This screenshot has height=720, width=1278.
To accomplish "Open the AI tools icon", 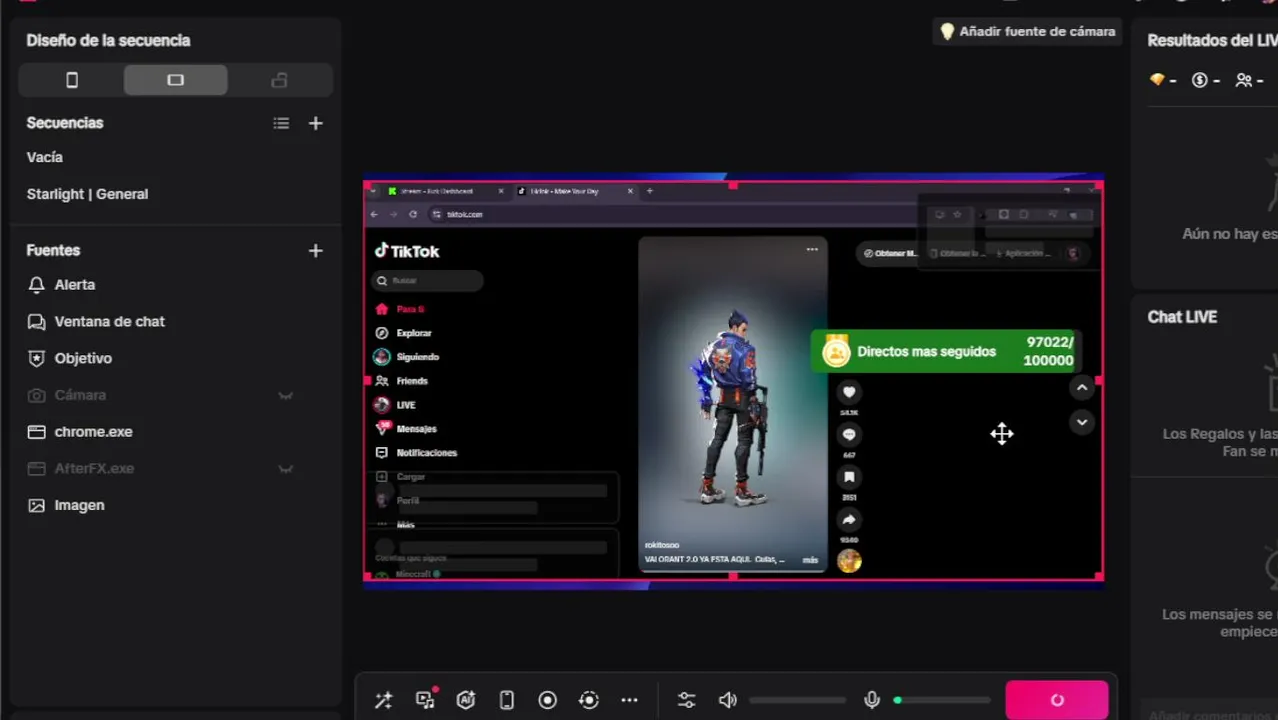I will [466, 701].
